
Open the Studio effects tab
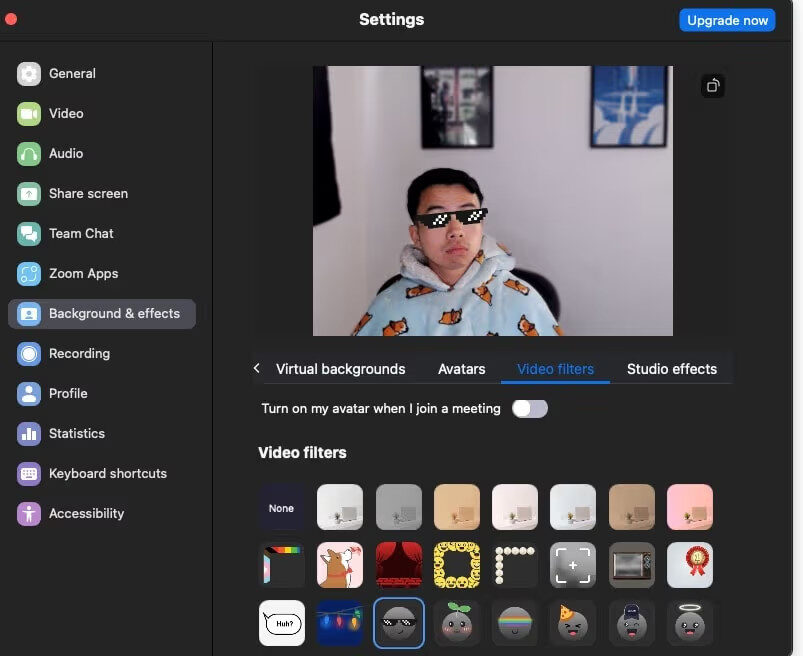[671, 369]
